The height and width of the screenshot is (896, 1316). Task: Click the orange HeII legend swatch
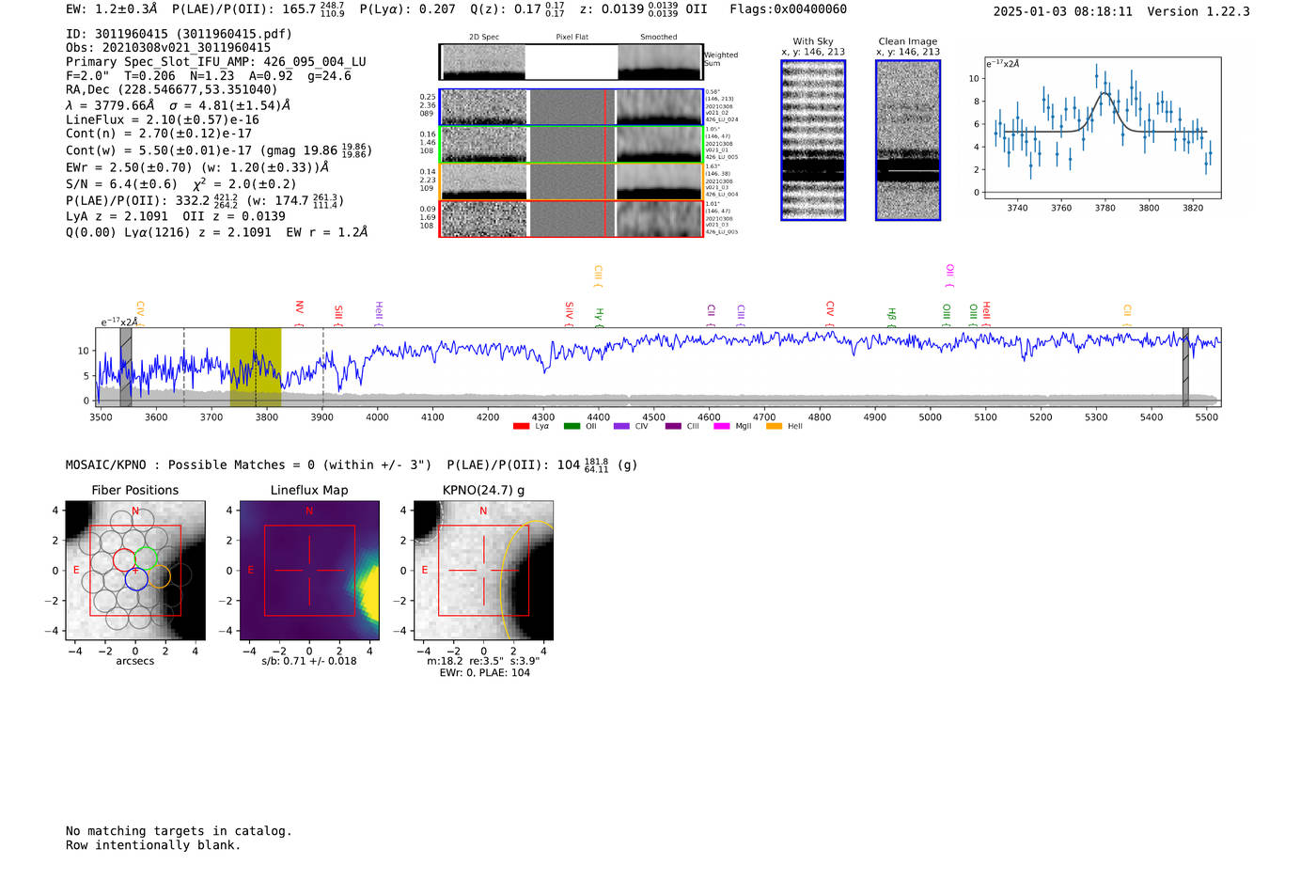pyautogui.click(x=774, y=427)
